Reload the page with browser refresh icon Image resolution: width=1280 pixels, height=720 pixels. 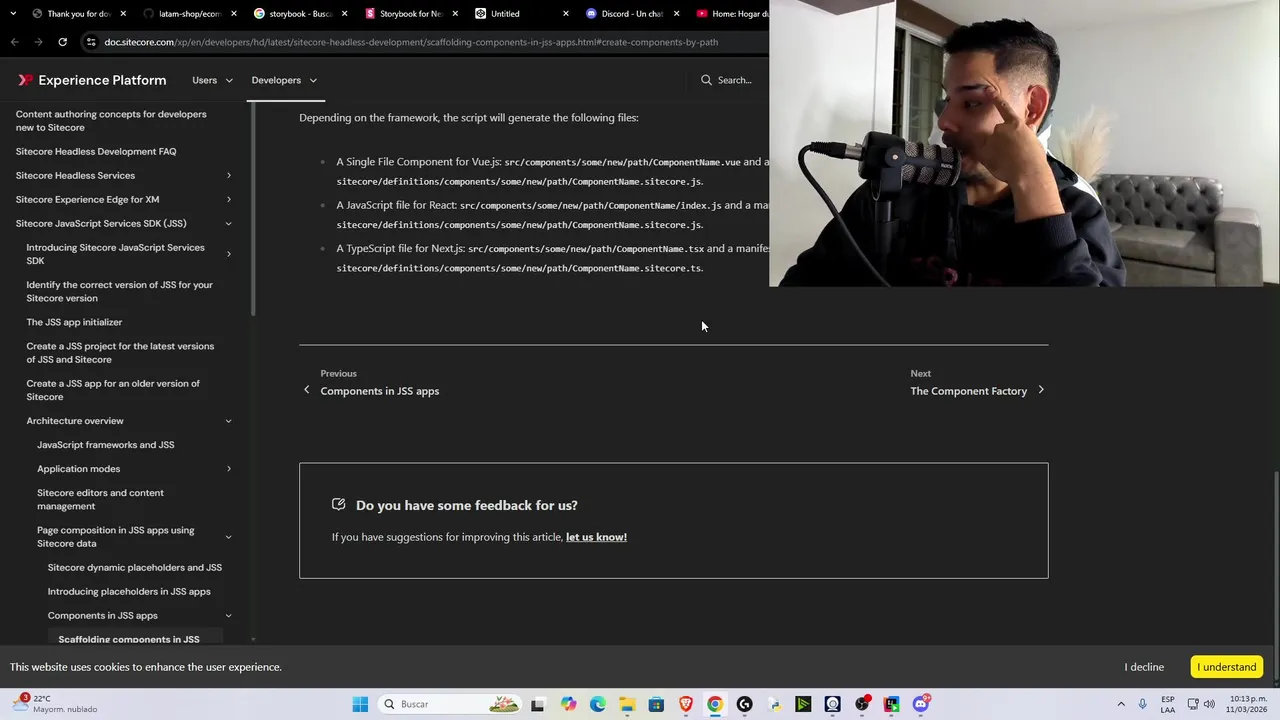click(x=62, y=42)
